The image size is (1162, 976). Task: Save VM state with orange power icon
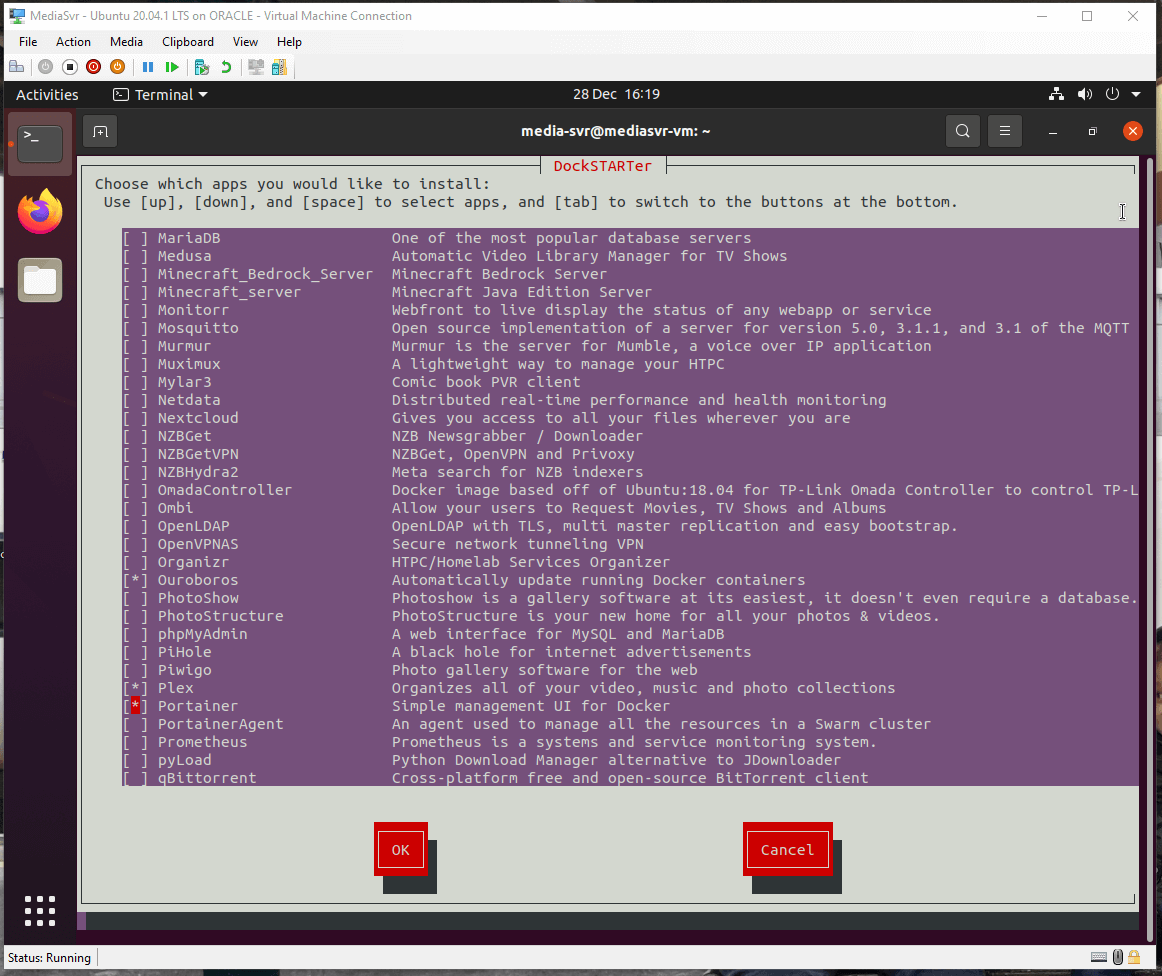tap(117, 67)
